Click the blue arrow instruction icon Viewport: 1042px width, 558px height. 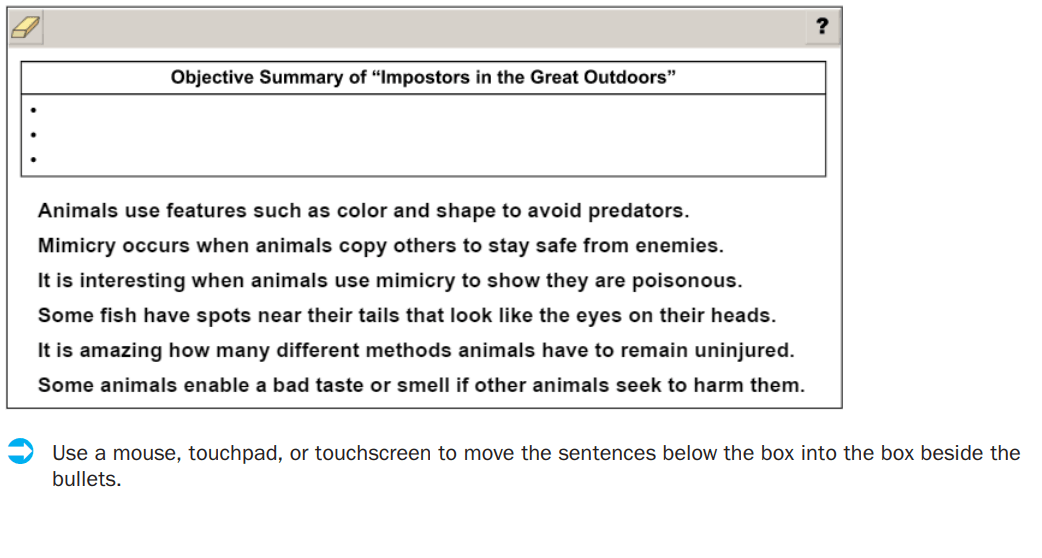coord(21,451)
